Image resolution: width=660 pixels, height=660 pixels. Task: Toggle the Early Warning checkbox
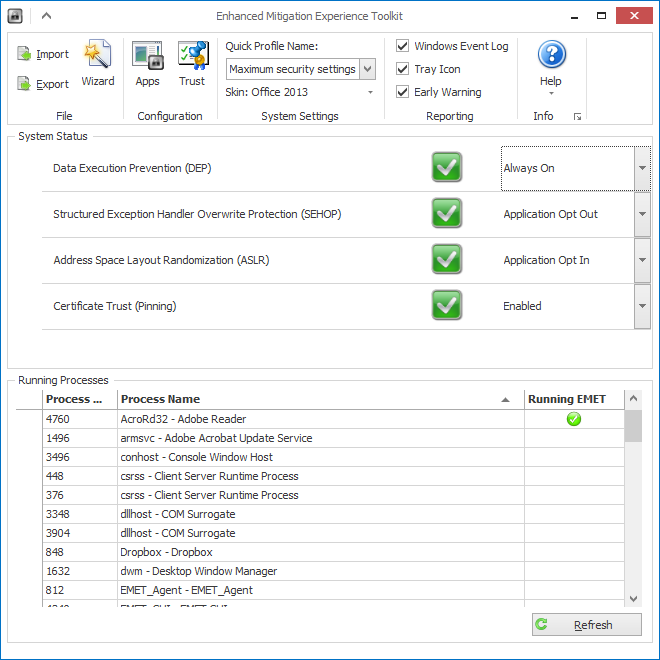[x=403, y=92]
